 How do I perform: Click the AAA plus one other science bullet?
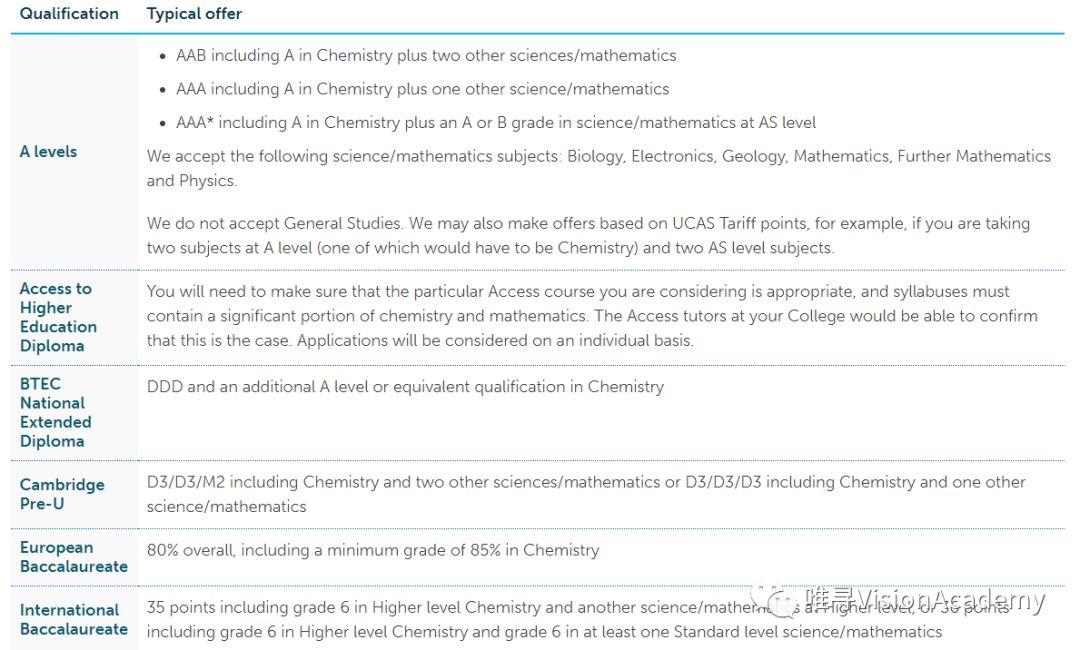pyautogui.click(x=422, y=89)
